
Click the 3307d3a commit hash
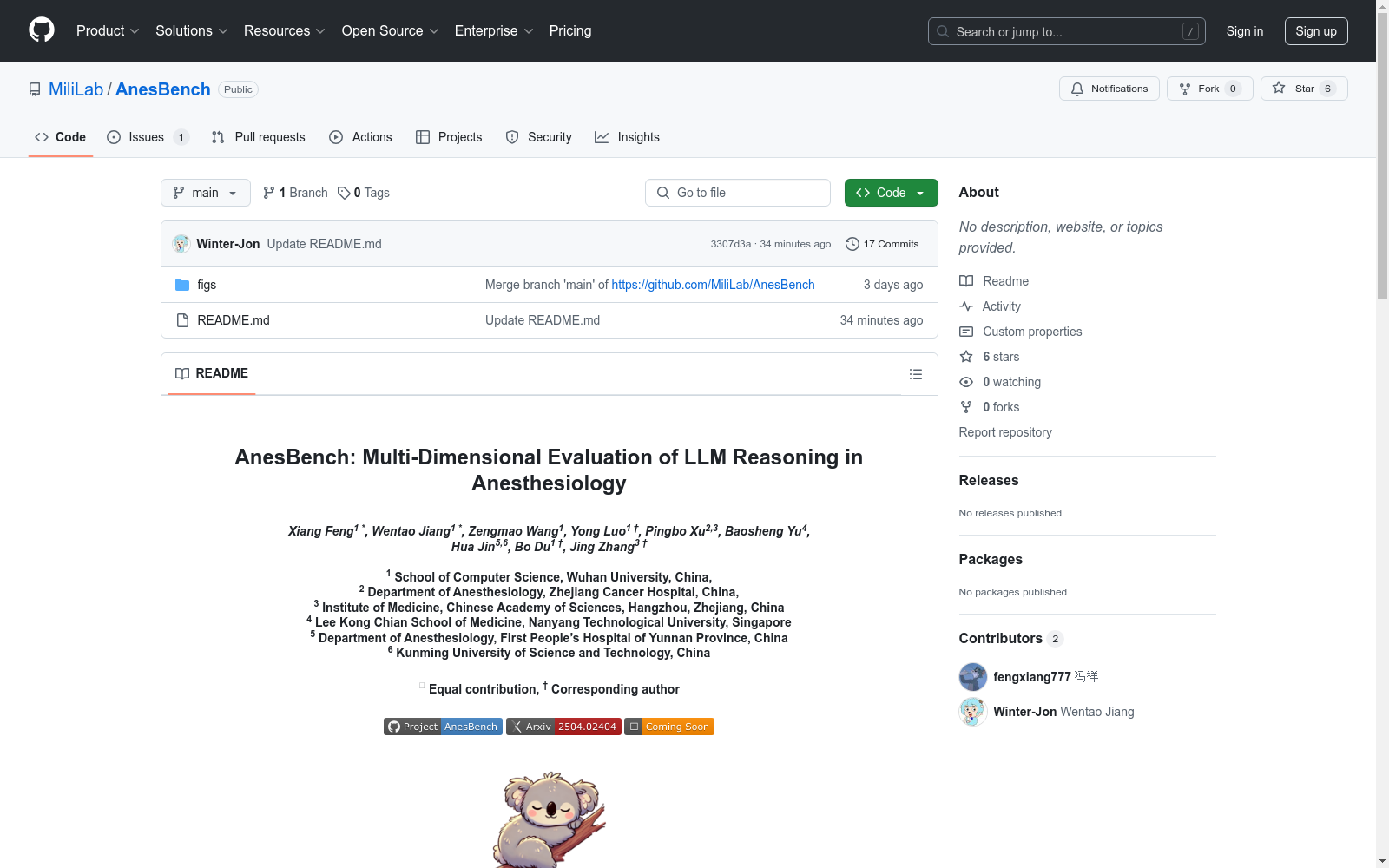click(x=731, y=244)
